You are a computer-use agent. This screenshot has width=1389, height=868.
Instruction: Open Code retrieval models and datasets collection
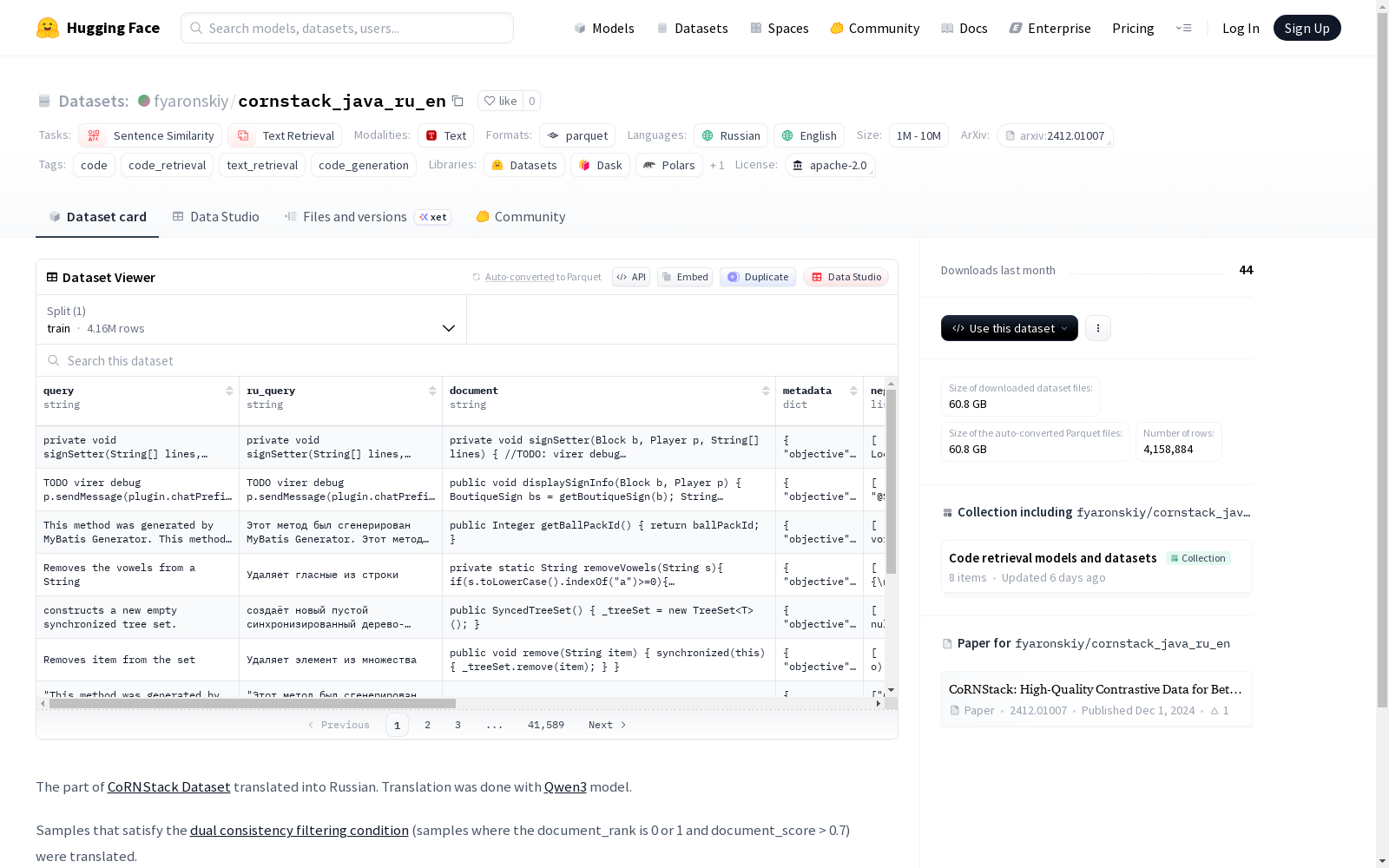(x=1096, y=567)
